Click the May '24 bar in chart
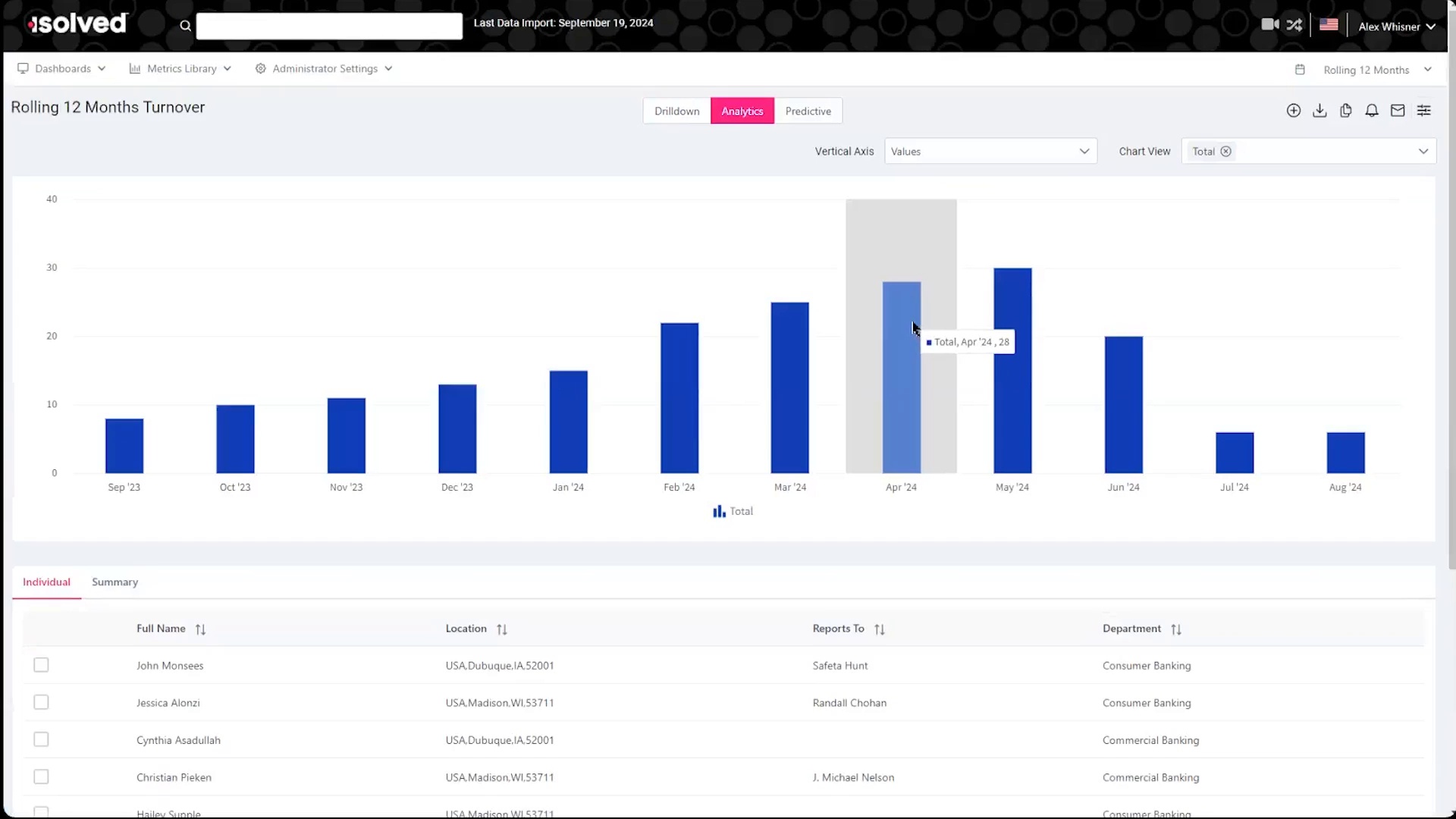1456x819 pixels. (1012, 372)
